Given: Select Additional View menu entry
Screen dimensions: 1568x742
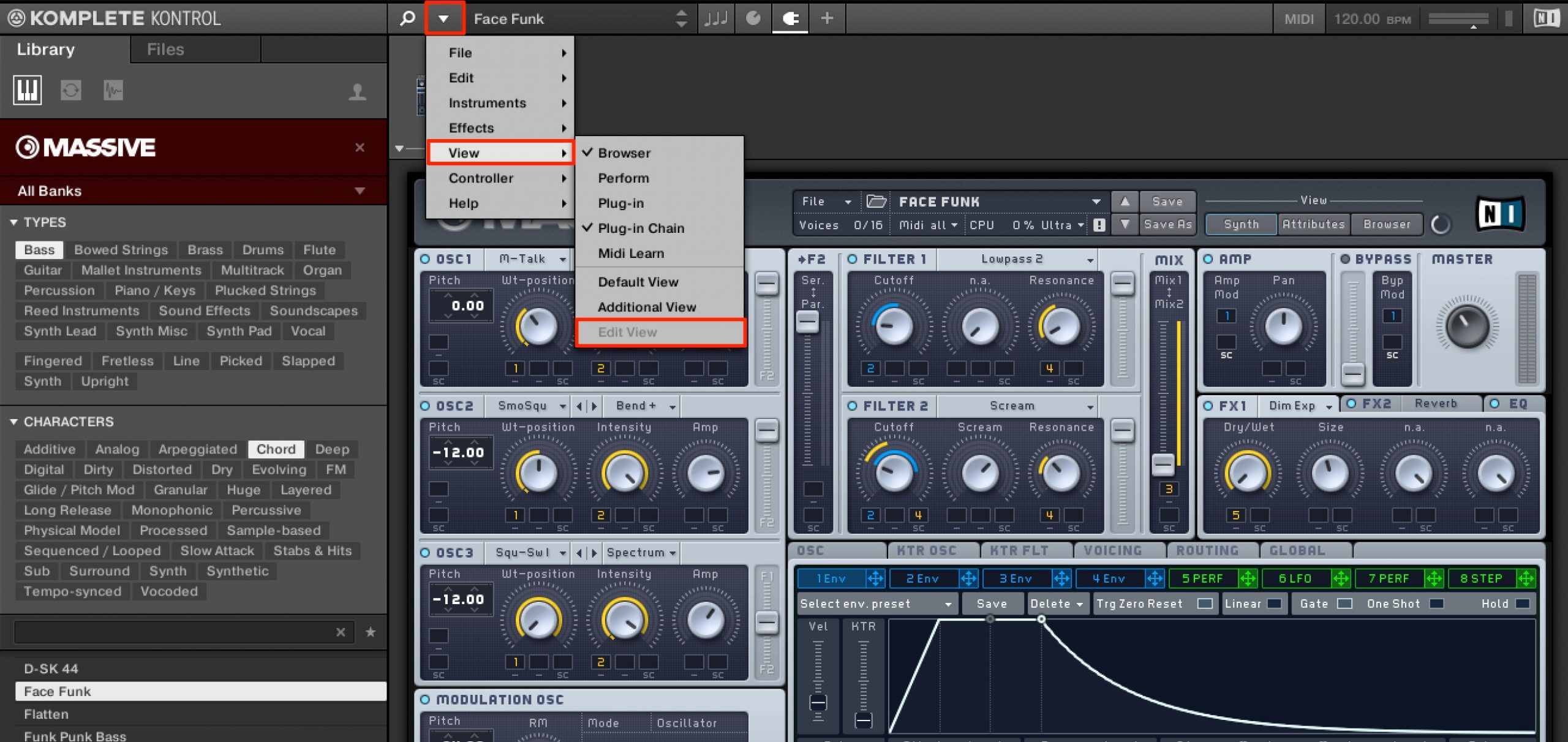Looking at the screenshot, I should click(660, 307).
